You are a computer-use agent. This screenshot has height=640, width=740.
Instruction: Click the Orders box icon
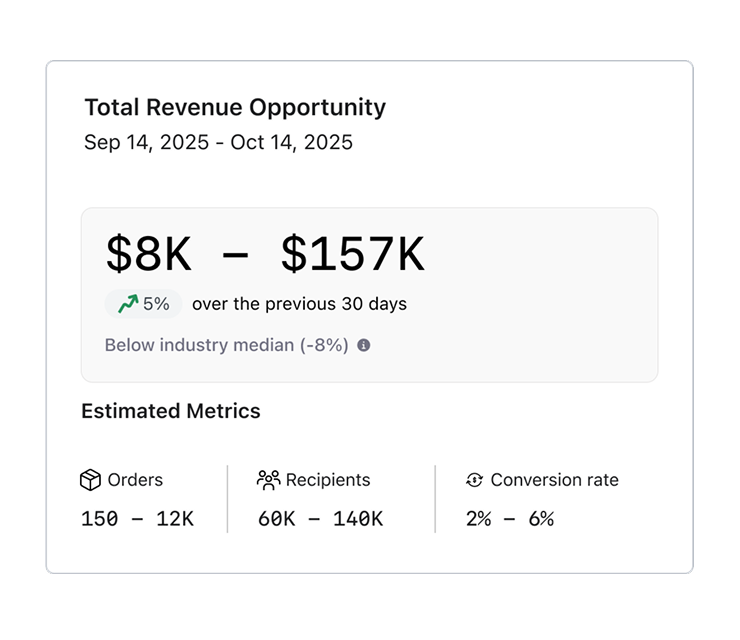click(90, 480)
